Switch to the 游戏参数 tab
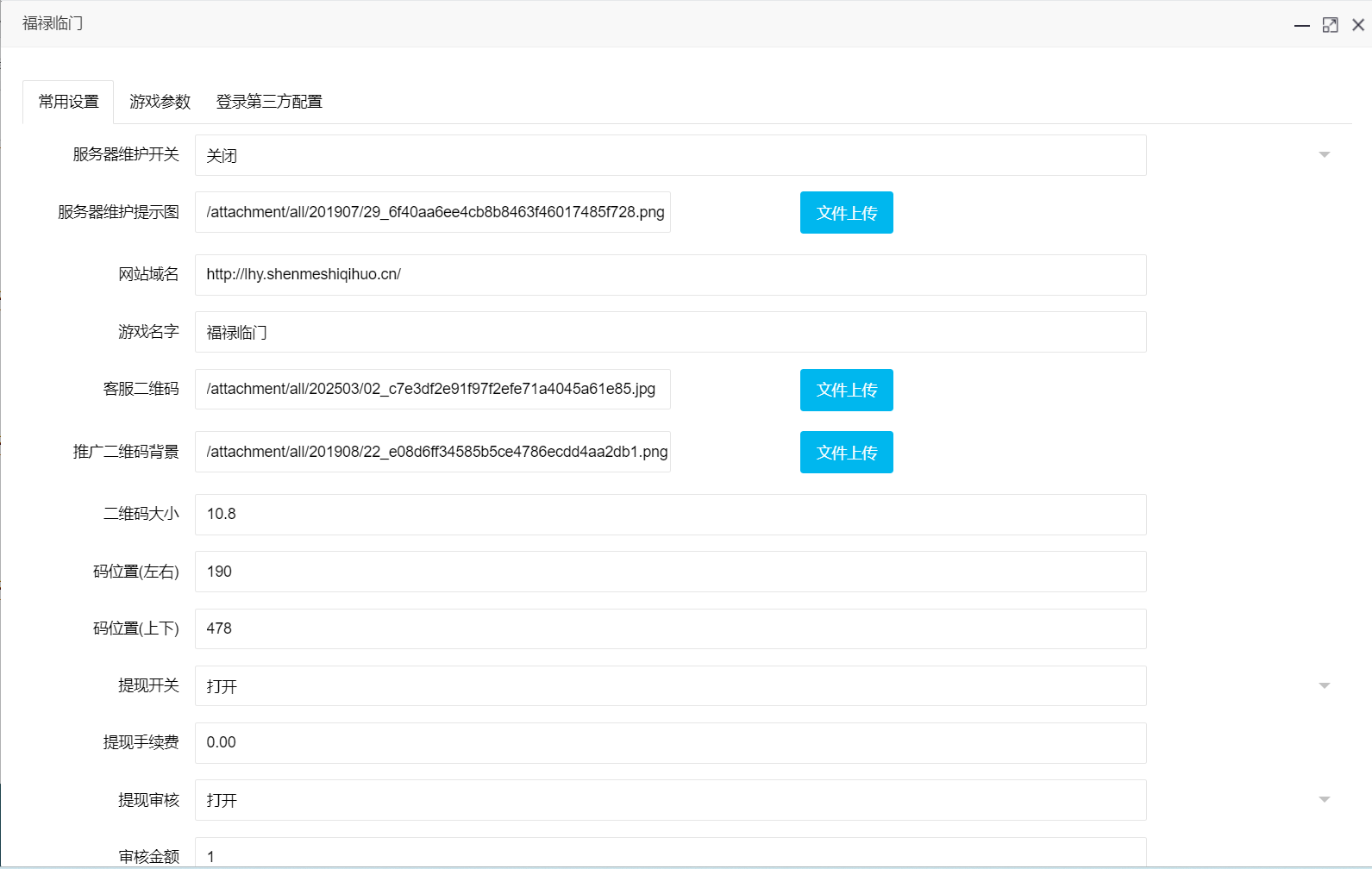 pyautogui.click(x=160, y=102)
